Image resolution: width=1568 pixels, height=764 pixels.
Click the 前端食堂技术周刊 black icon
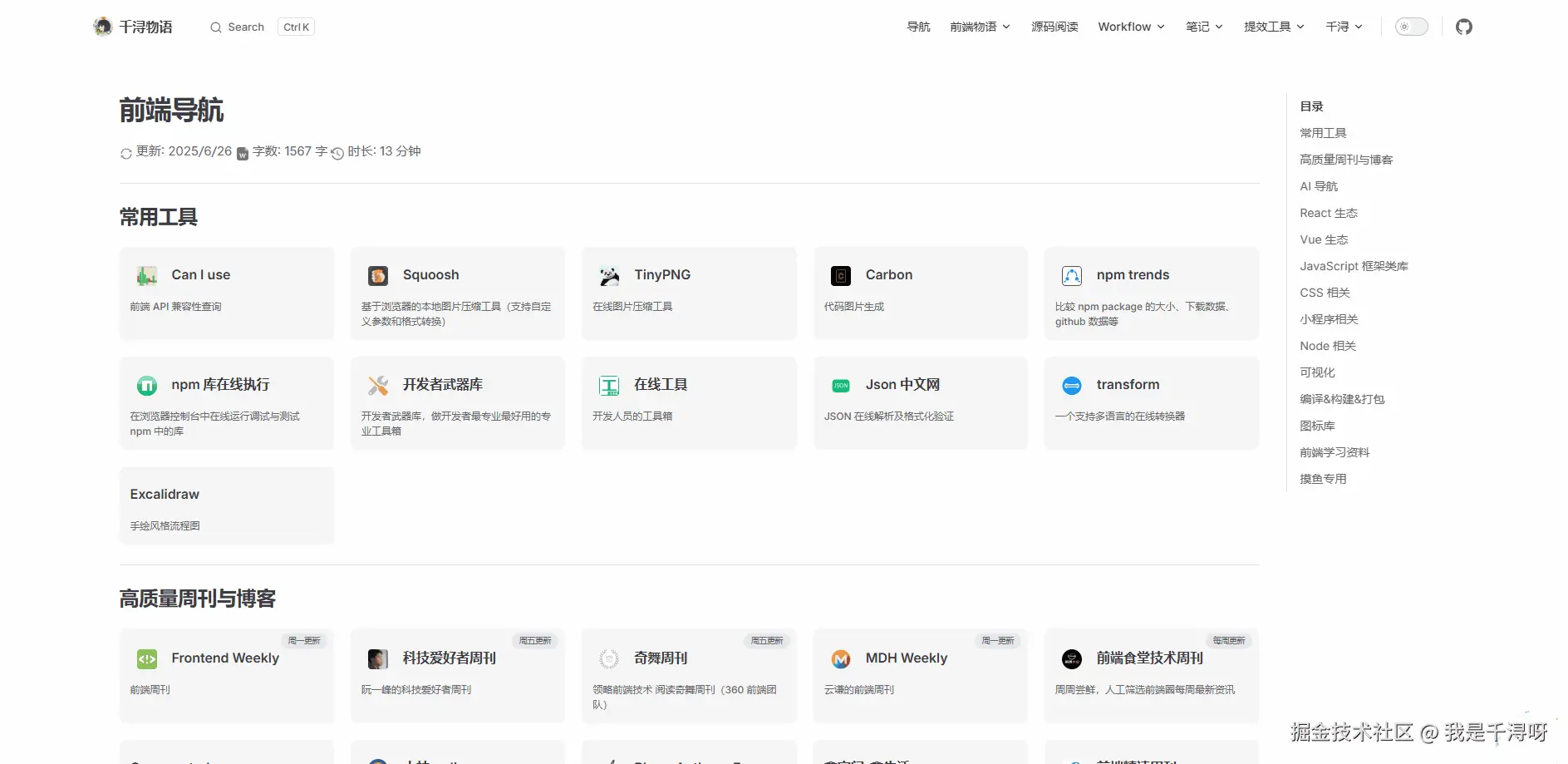point(1072,658)
